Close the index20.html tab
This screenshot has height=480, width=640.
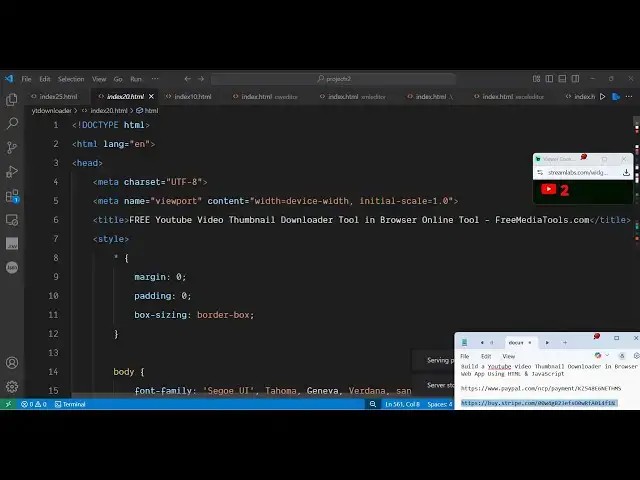[151, 97]
